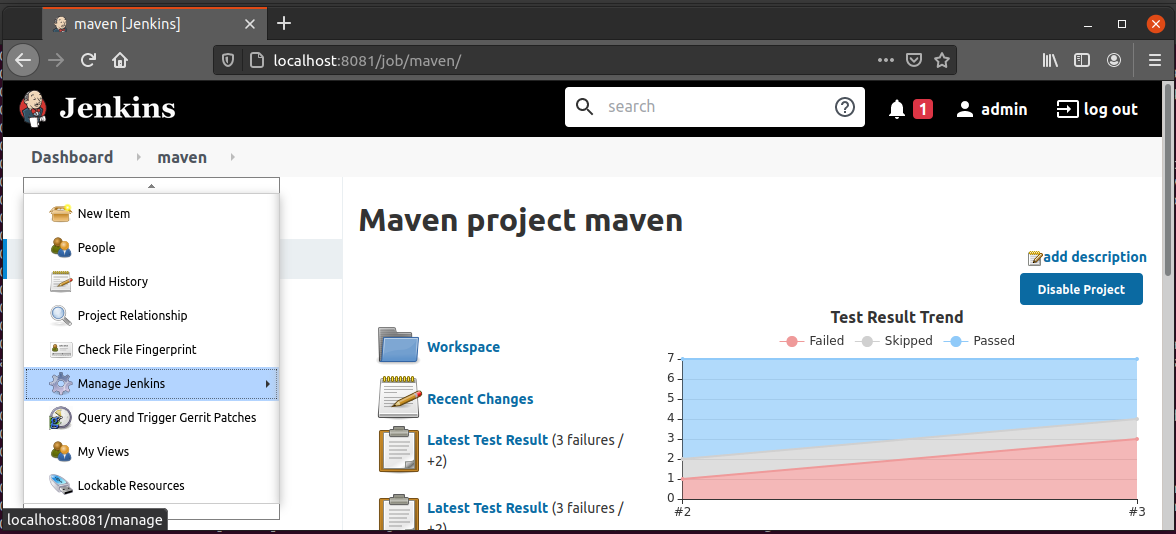The image size is (1176, 534).
Task: Open the Recent Changes link
Action: (x=480, y=399)
